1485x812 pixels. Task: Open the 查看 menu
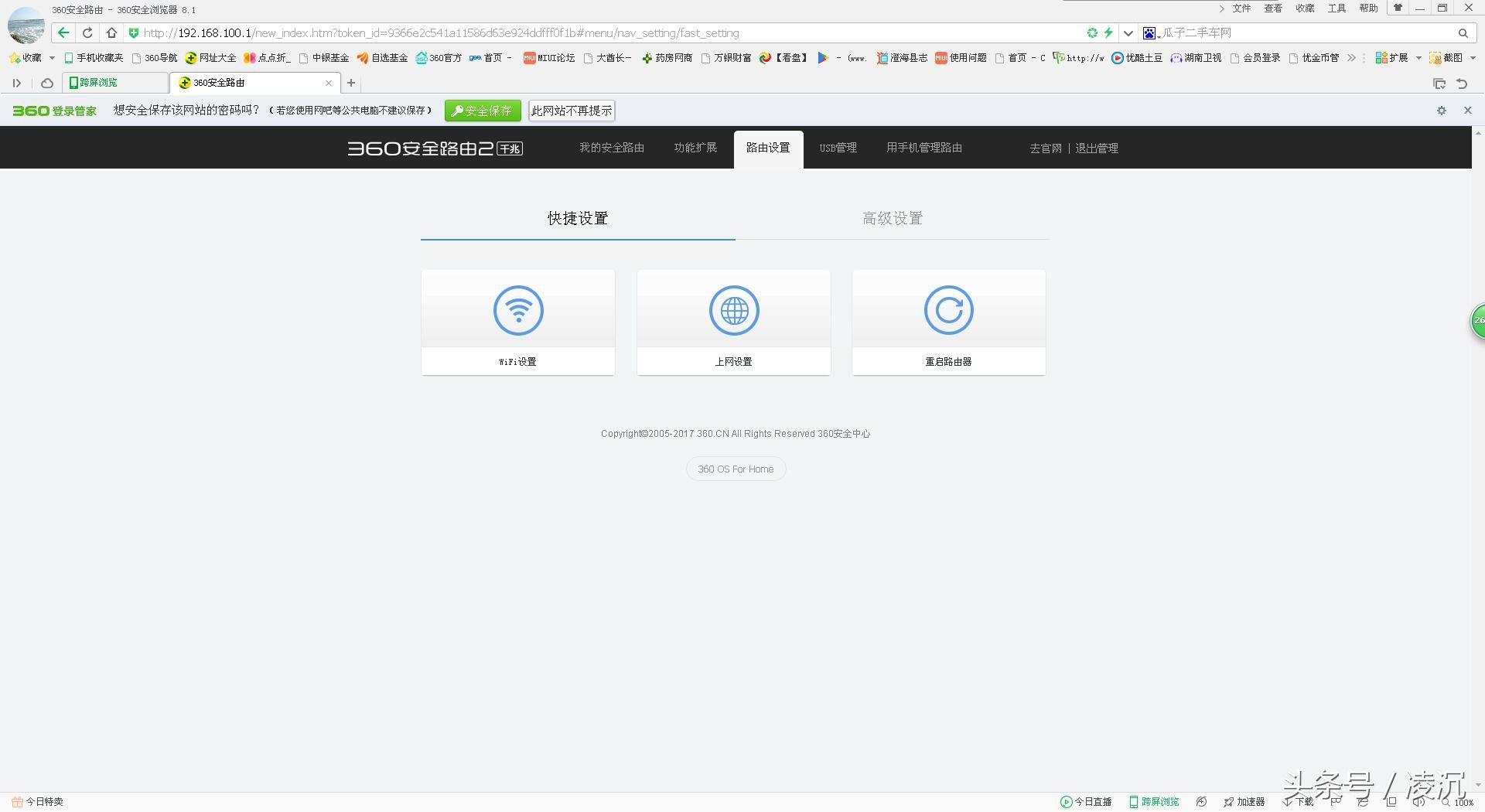pos(1273,9)
